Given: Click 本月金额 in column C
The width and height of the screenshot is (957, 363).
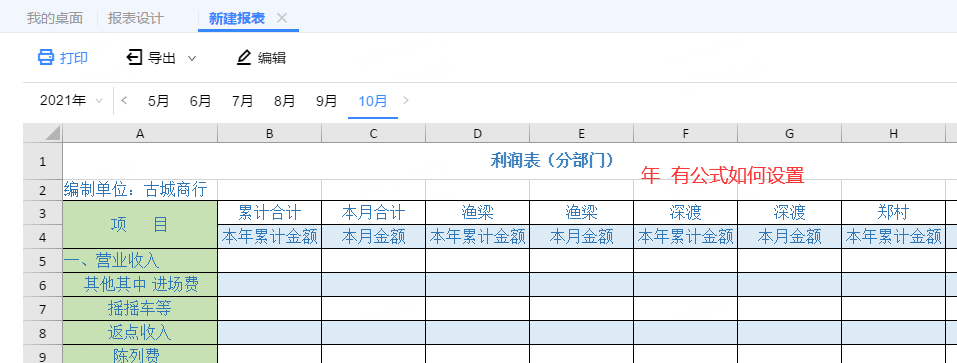Looking at the screenshot, I should tap(374, 237).
